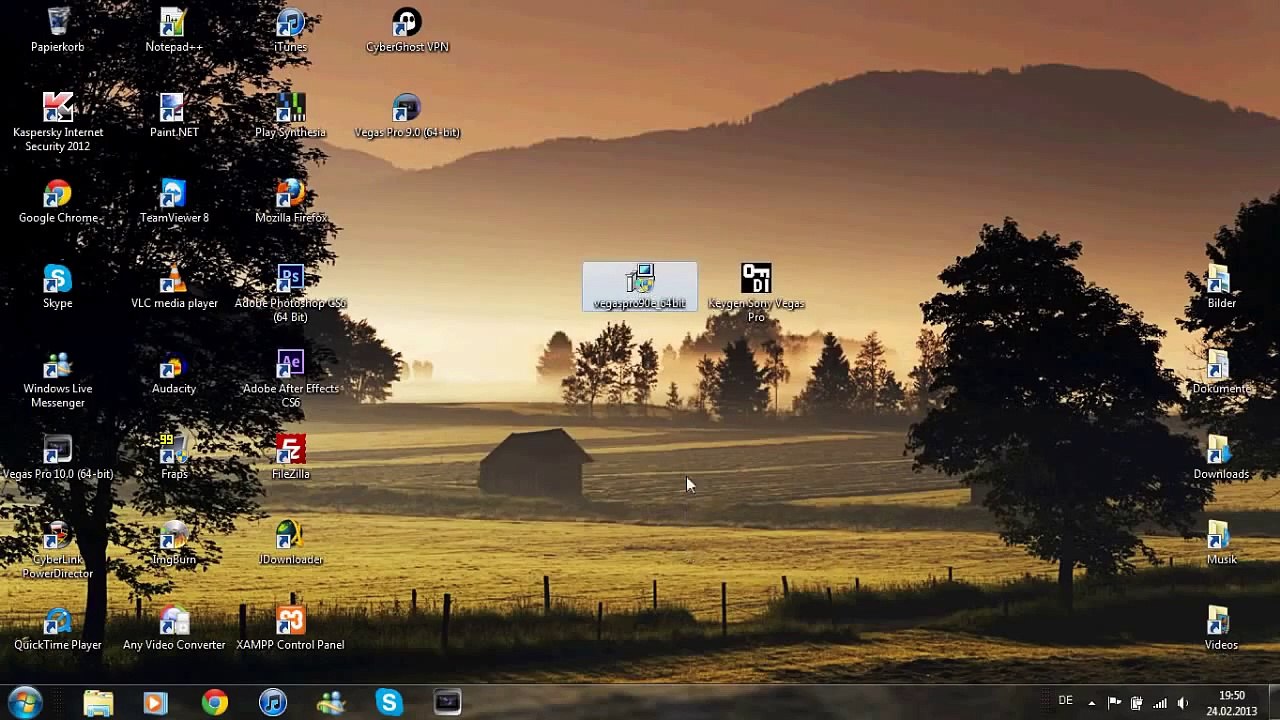
Task: Select the CyberLink PowerDirector shortcut
Action: (x=58, y=550)
